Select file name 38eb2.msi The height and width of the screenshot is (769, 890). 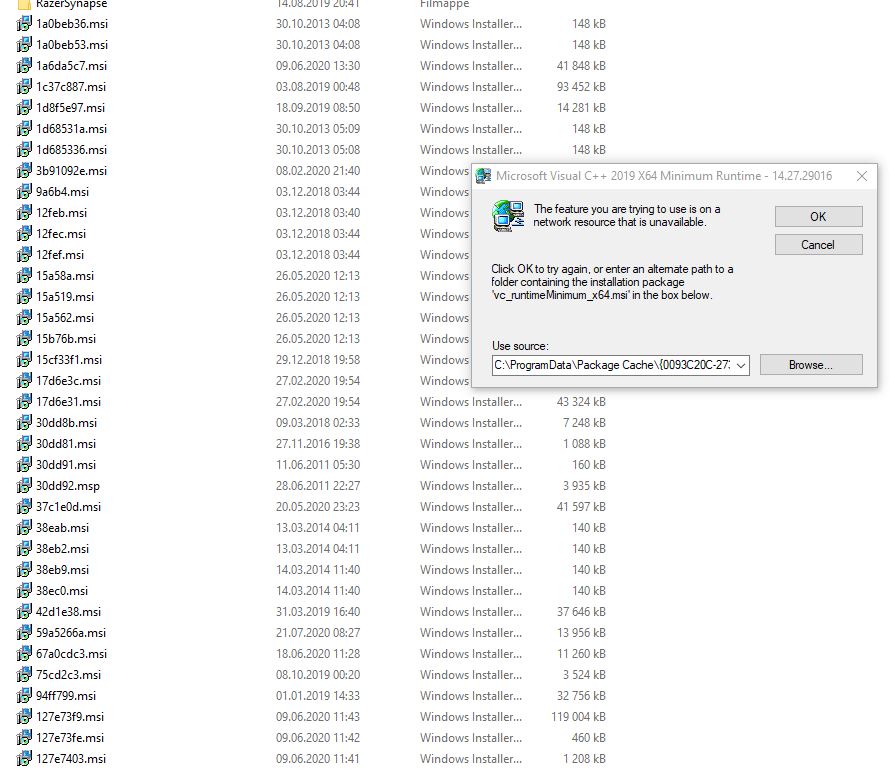[62, 549]
